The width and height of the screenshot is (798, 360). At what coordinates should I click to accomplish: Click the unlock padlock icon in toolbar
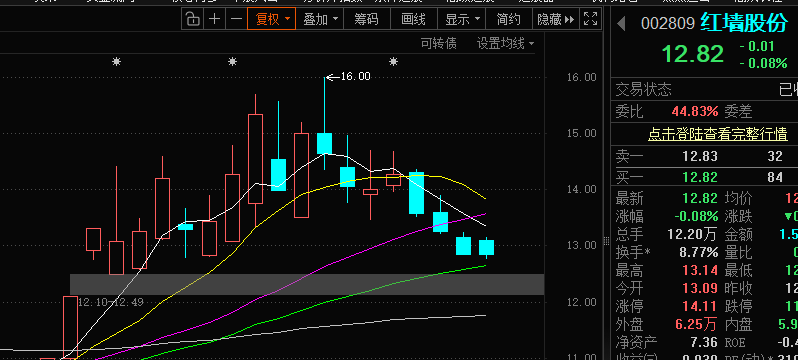point(192,19)
